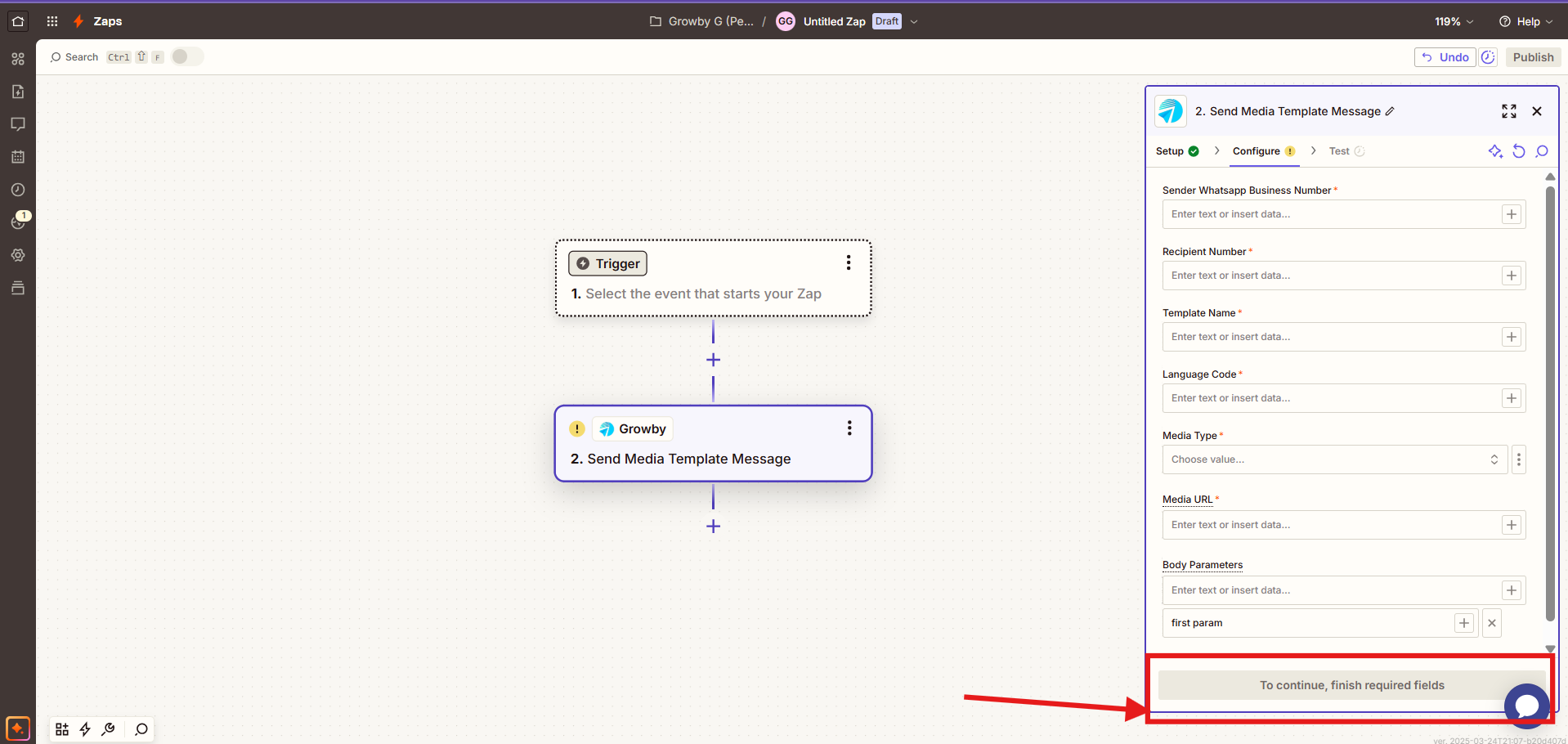Click the AI sparkle icon in panel tab row

point(1495,151)
